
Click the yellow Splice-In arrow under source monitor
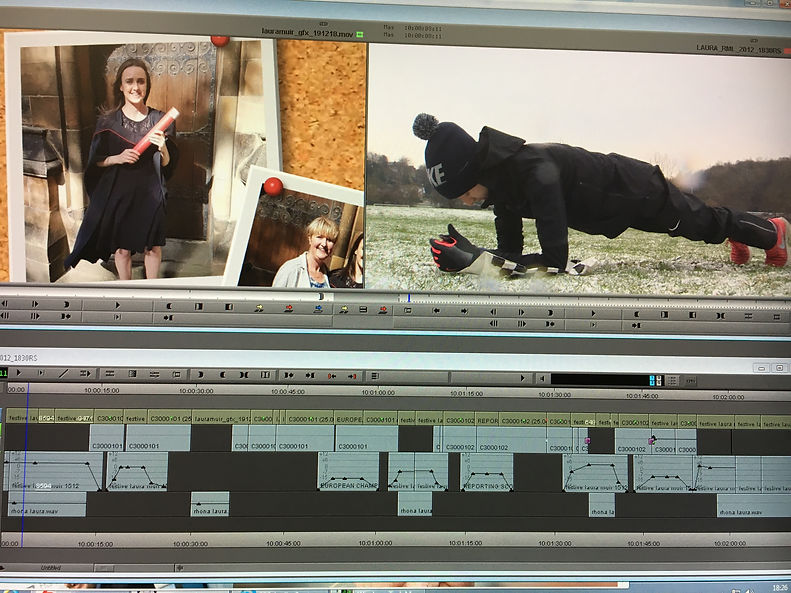259,308
